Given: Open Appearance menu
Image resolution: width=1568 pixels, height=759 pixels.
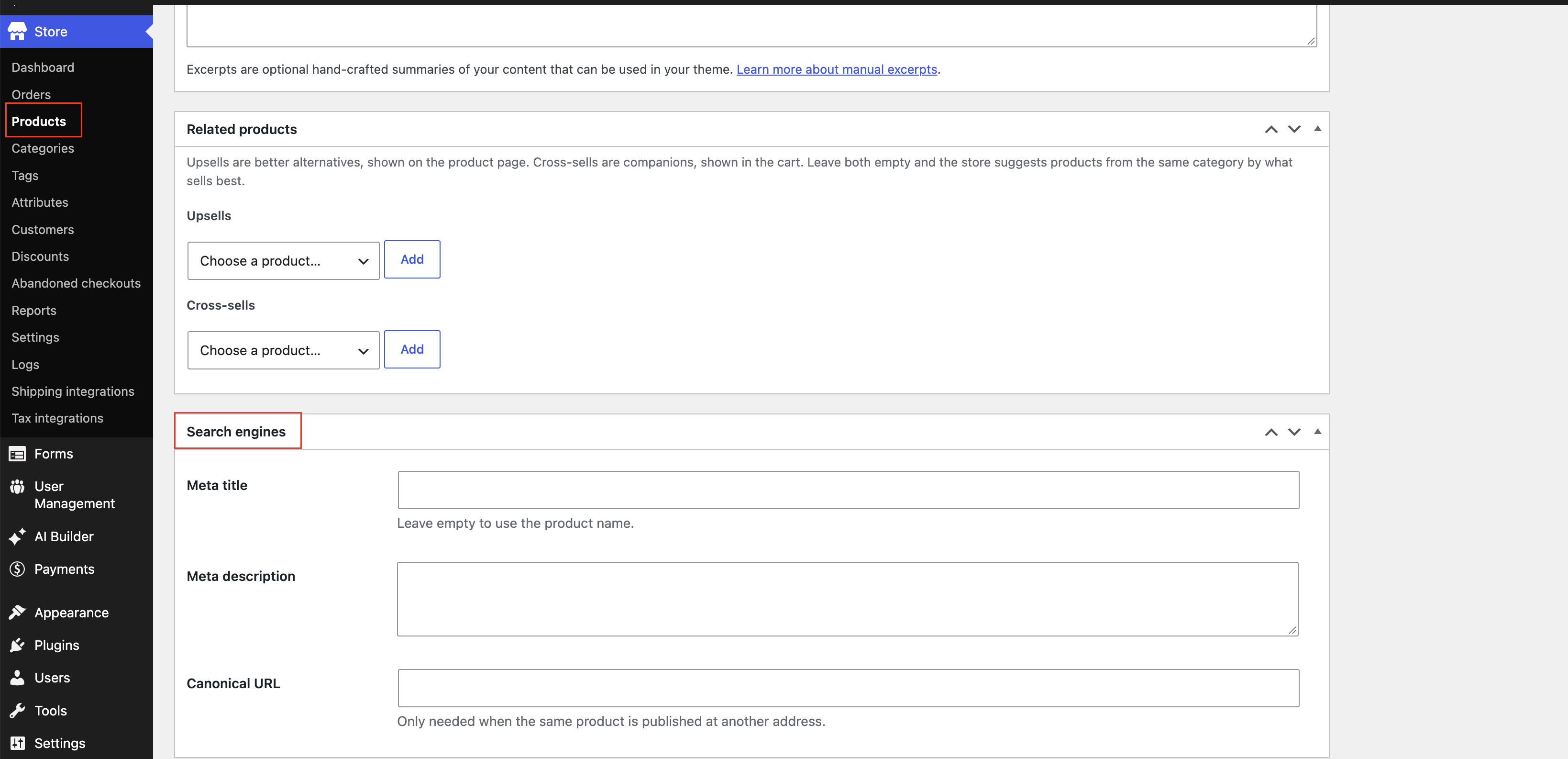Looking at the screenshot, I should (77, 612).
